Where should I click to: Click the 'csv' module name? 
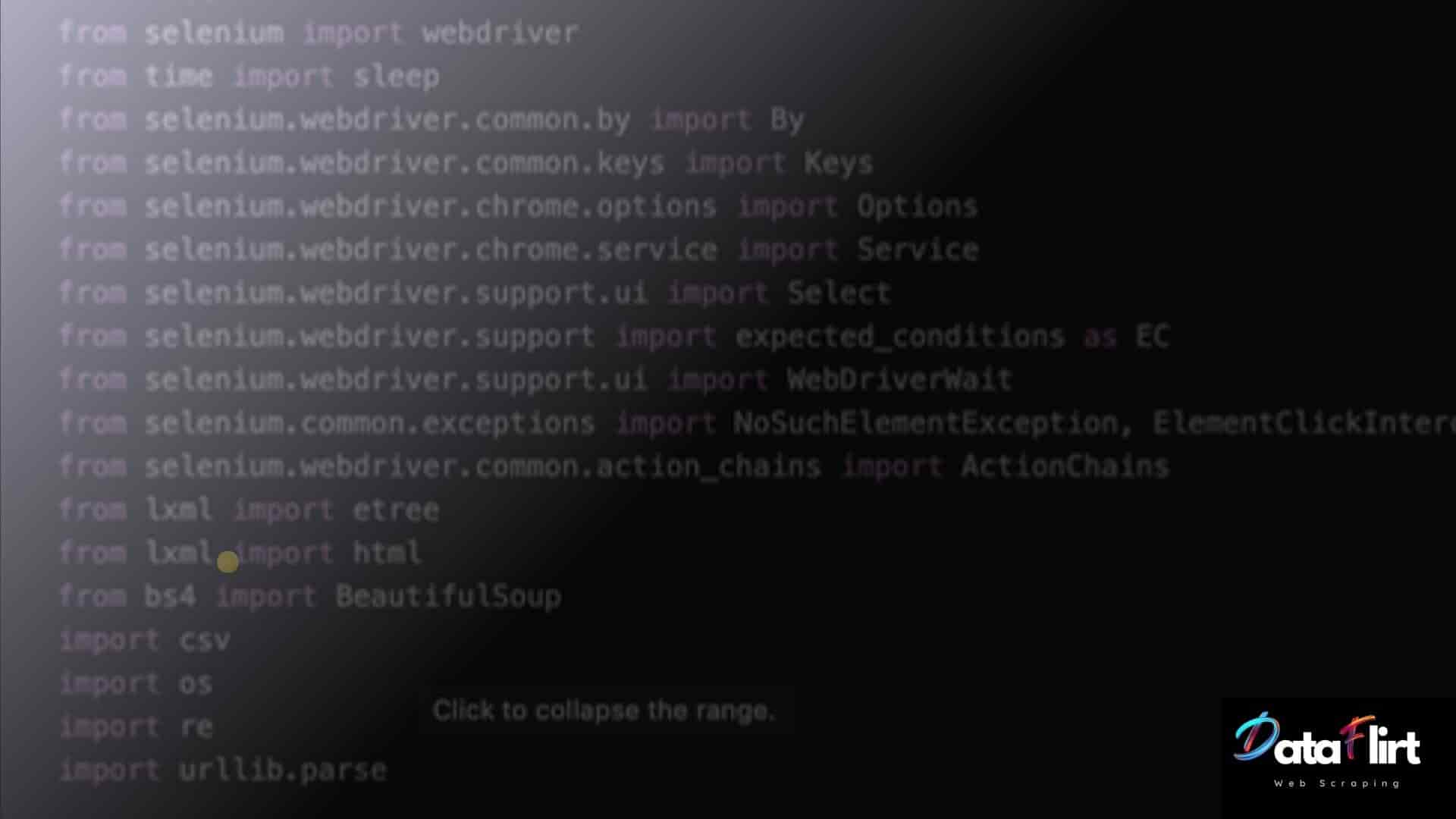point(204,640)
